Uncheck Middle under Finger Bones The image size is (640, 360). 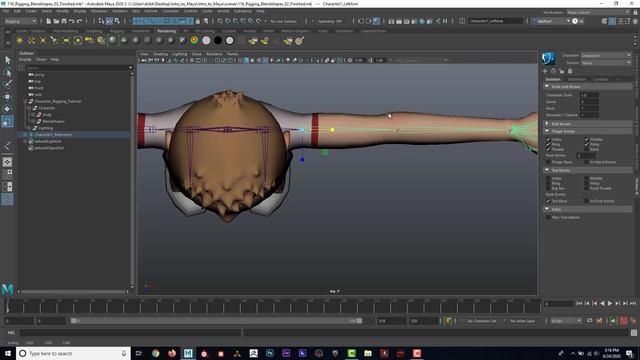[587, 140]
